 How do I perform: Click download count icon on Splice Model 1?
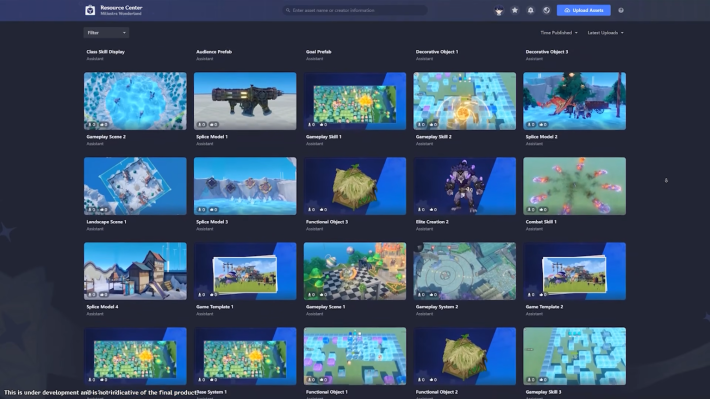[x=200, y=125]
